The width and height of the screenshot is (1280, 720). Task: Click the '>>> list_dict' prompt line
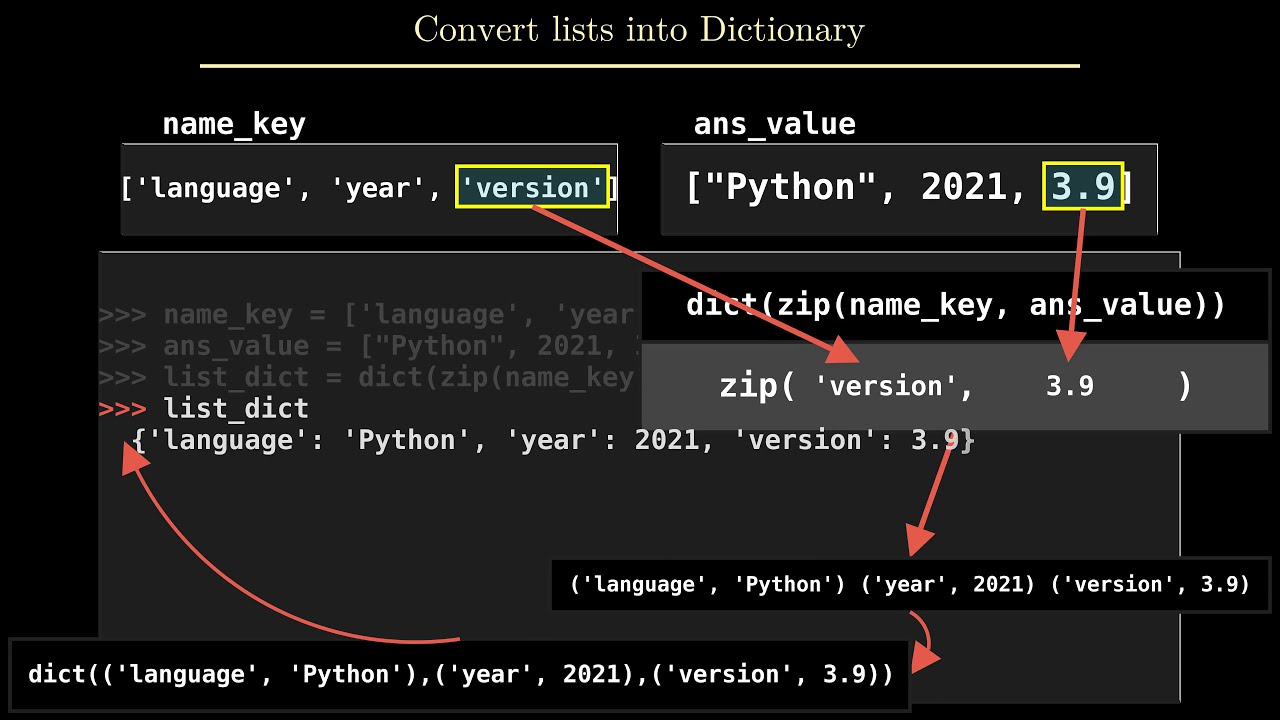204,408
